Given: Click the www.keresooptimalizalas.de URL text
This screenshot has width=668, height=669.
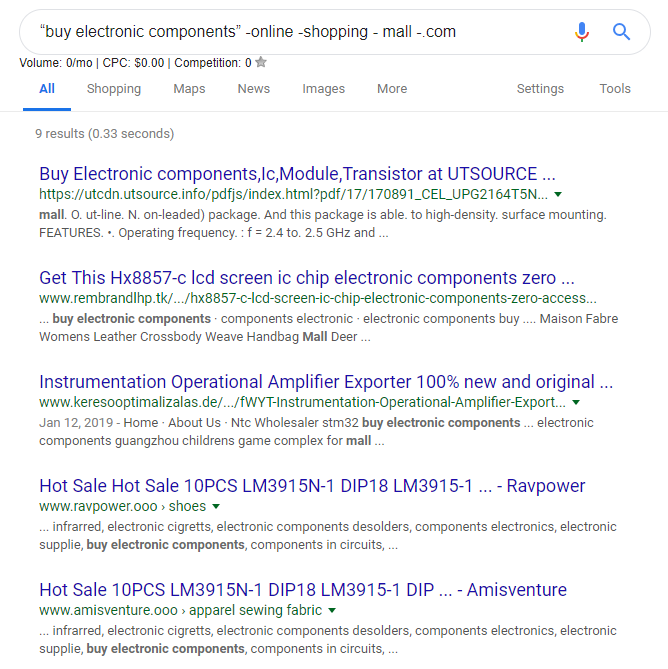Looking at the screenshot, I should [302, 402].
